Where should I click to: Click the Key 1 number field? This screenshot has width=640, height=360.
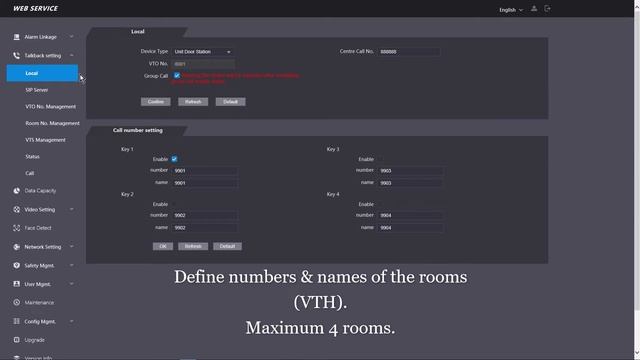205,171
